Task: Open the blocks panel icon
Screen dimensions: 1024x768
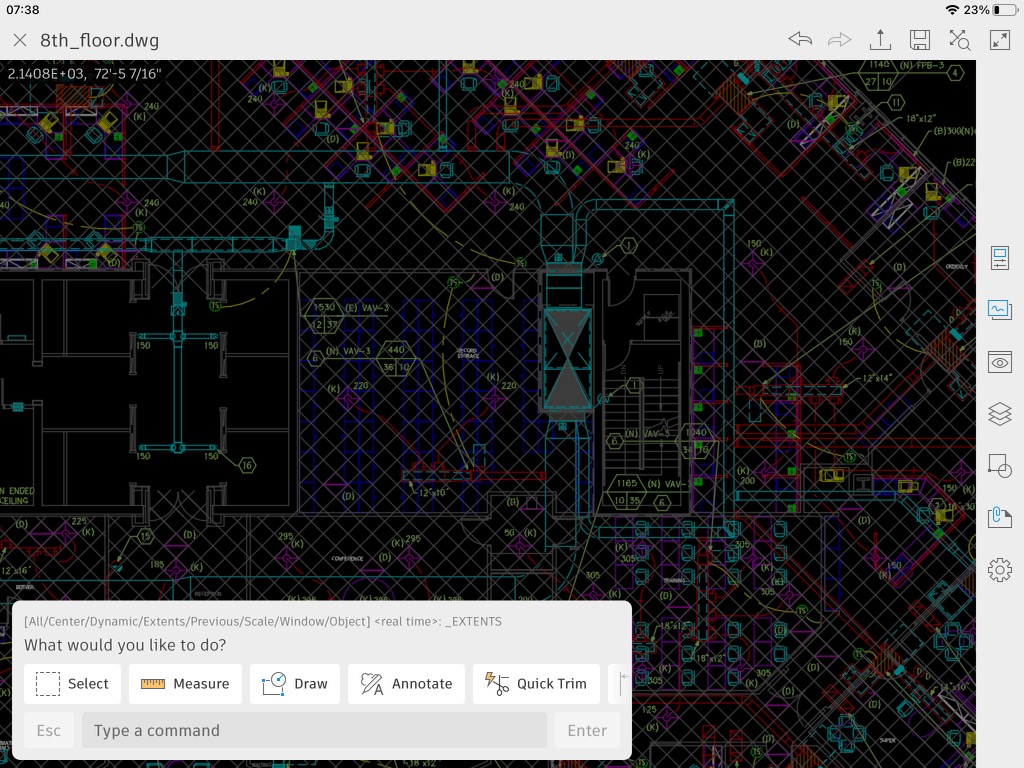Action: point(1000,466)
